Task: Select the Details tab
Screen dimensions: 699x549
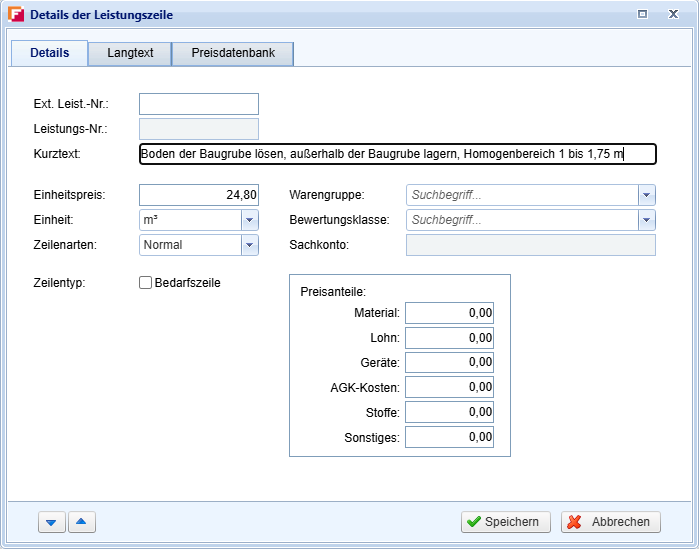Action: [50, 53]
